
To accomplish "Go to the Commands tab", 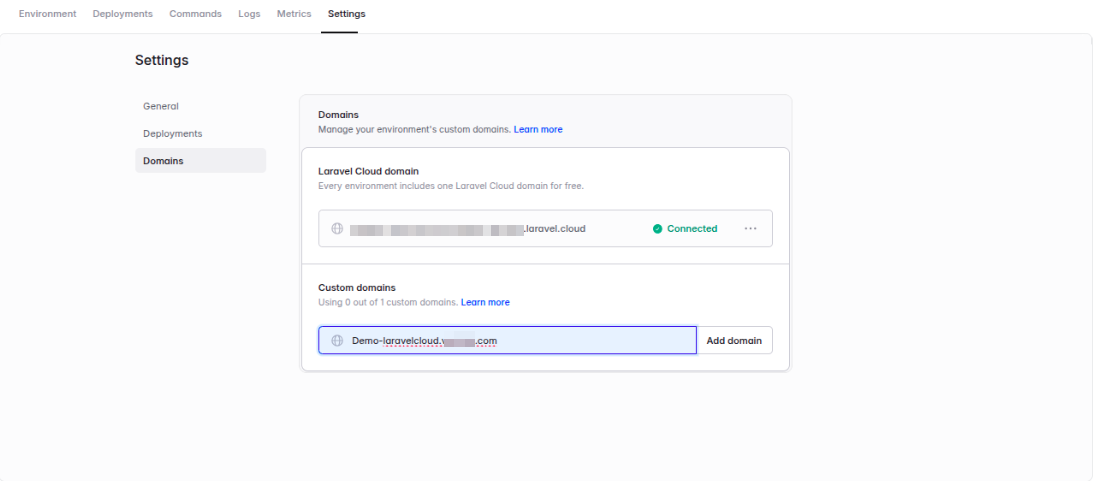I will click(196, 14).
